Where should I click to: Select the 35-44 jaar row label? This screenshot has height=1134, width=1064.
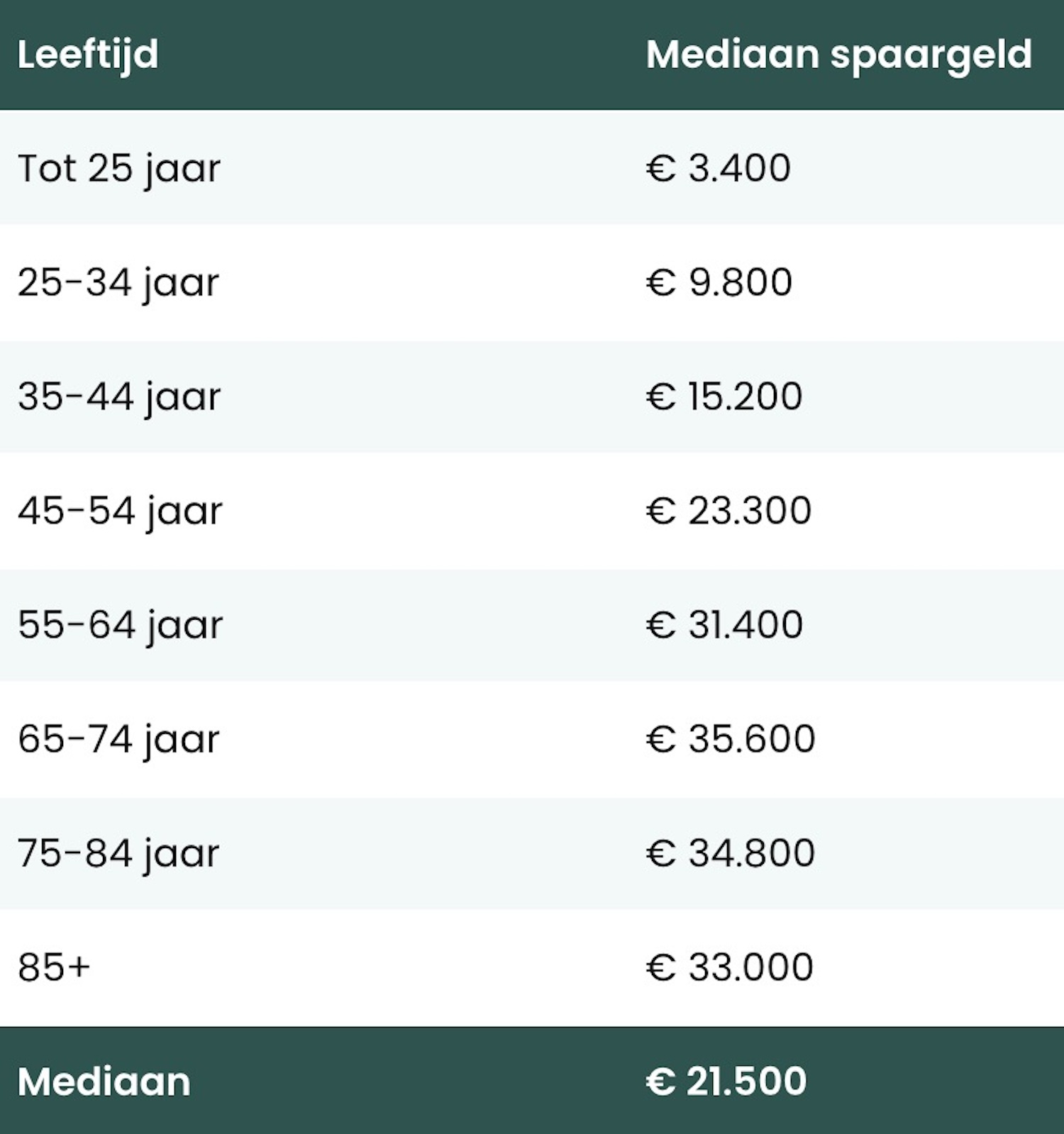pos(119,396)
